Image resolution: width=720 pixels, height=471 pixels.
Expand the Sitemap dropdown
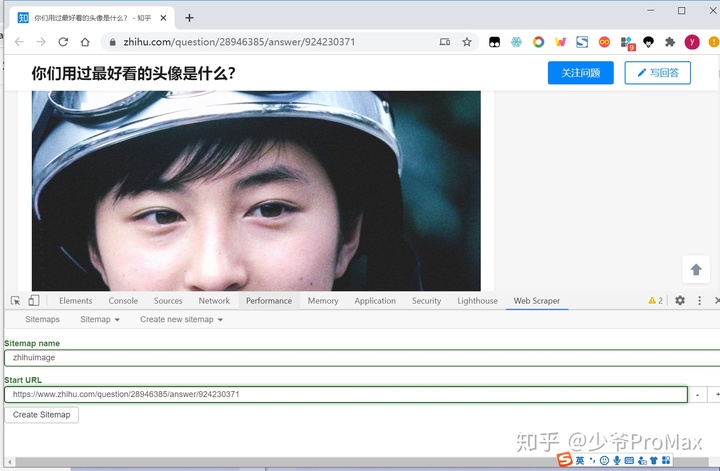click(100, 319)
